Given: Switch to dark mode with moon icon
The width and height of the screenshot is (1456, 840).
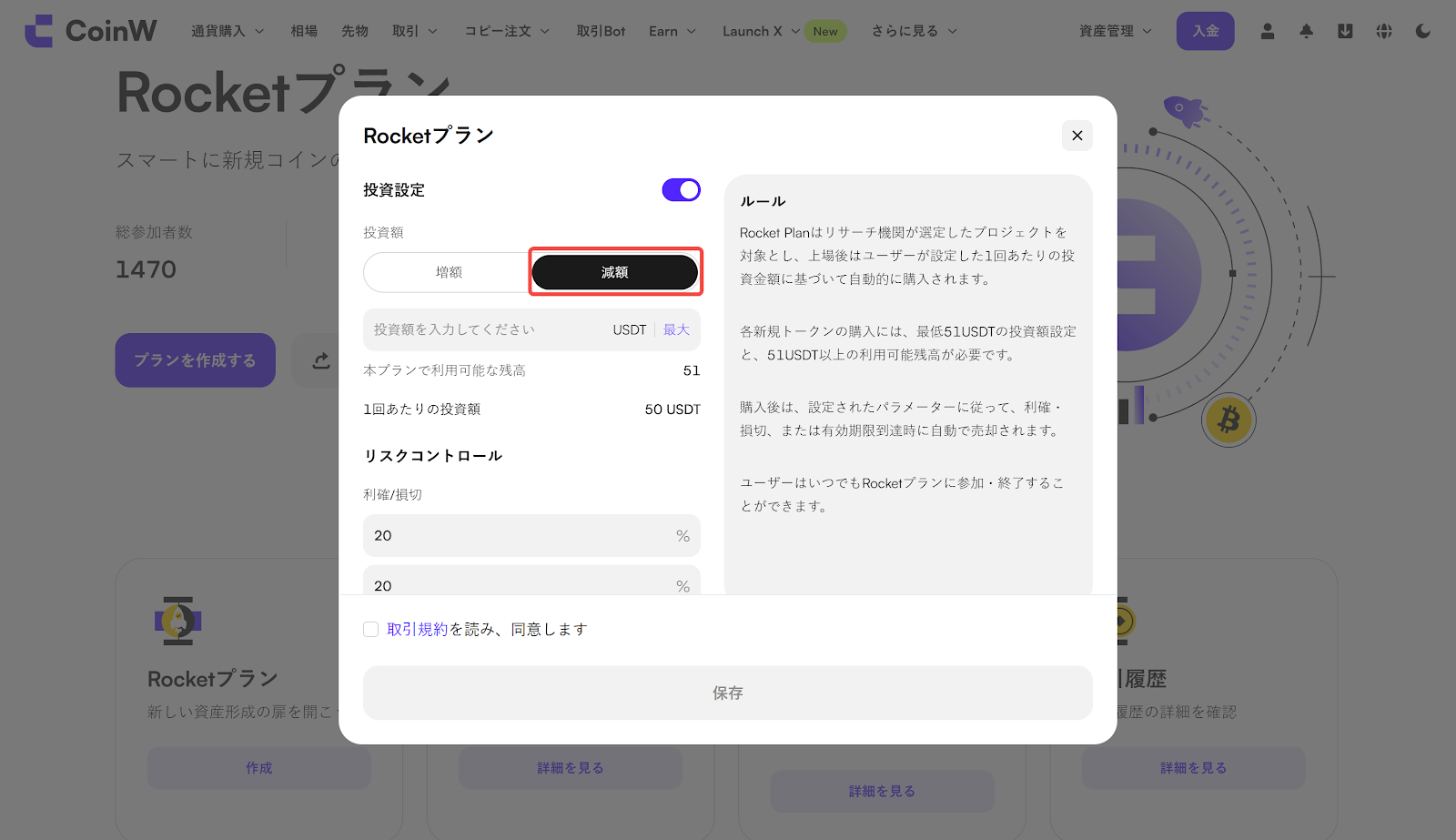Looking at the screenshot, I should pos(1423,31).
